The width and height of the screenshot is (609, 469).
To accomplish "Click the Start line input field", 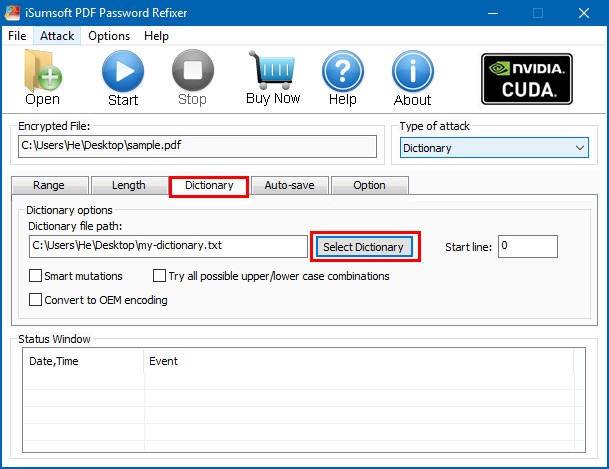I will [528, 246].
